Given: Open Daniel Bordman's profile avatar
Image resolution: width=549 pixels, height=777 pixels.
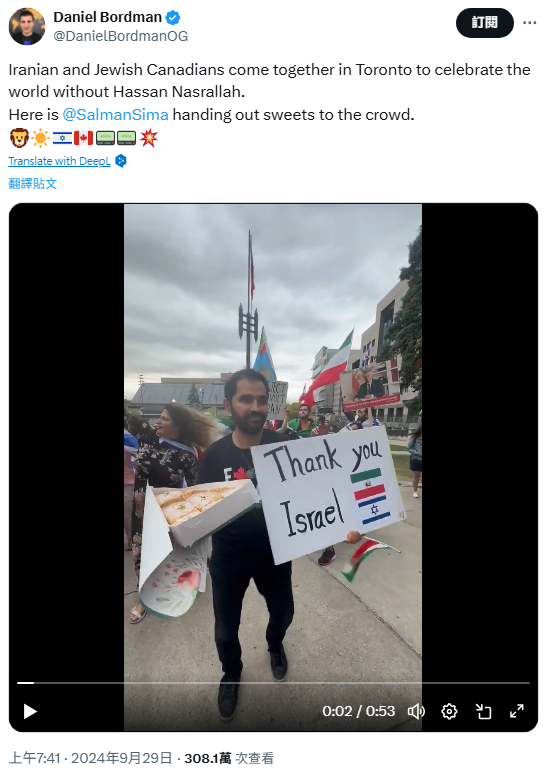Looking at the screenshot, I should pos(27,27).
